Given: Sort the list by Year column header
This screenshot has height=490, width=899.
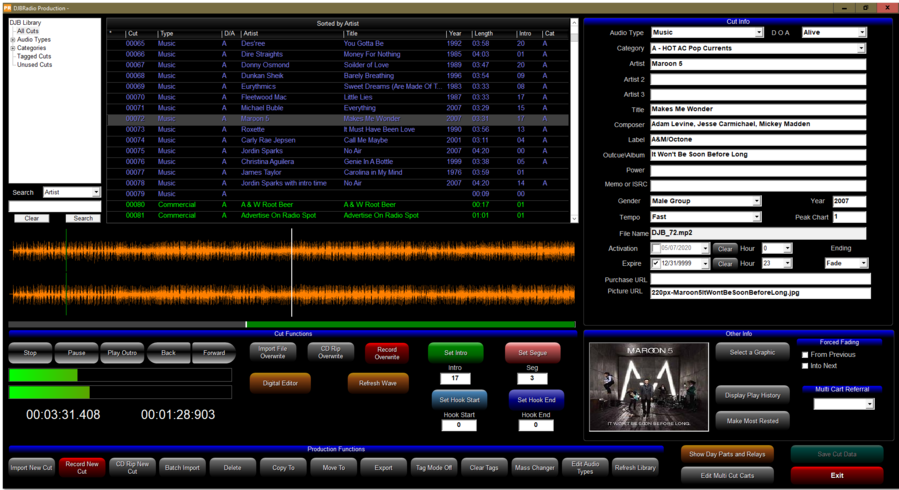Looking at the screenshot, I should click(459, 34).
